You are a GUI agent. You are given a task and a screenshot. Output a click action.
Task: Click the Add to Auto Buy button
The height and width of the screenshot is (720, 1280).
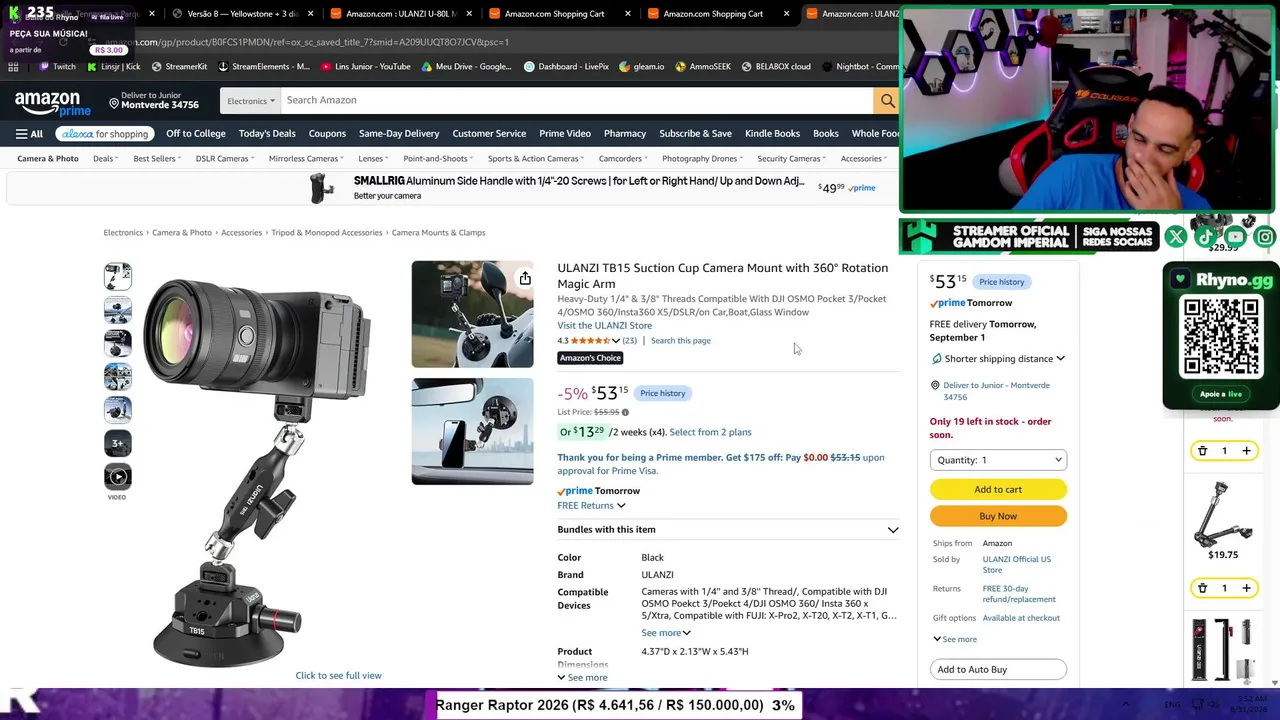[998, 670]
